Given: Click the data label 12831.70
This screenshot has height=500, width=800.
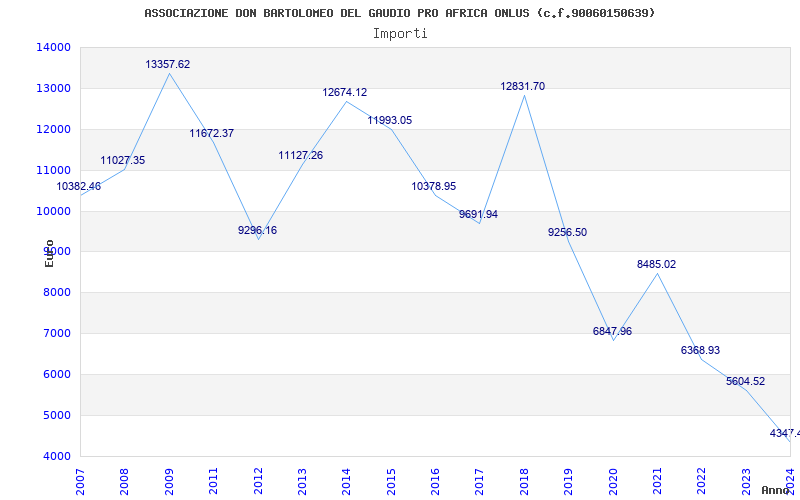Looking at the screenshot, I should click(522, 86).
